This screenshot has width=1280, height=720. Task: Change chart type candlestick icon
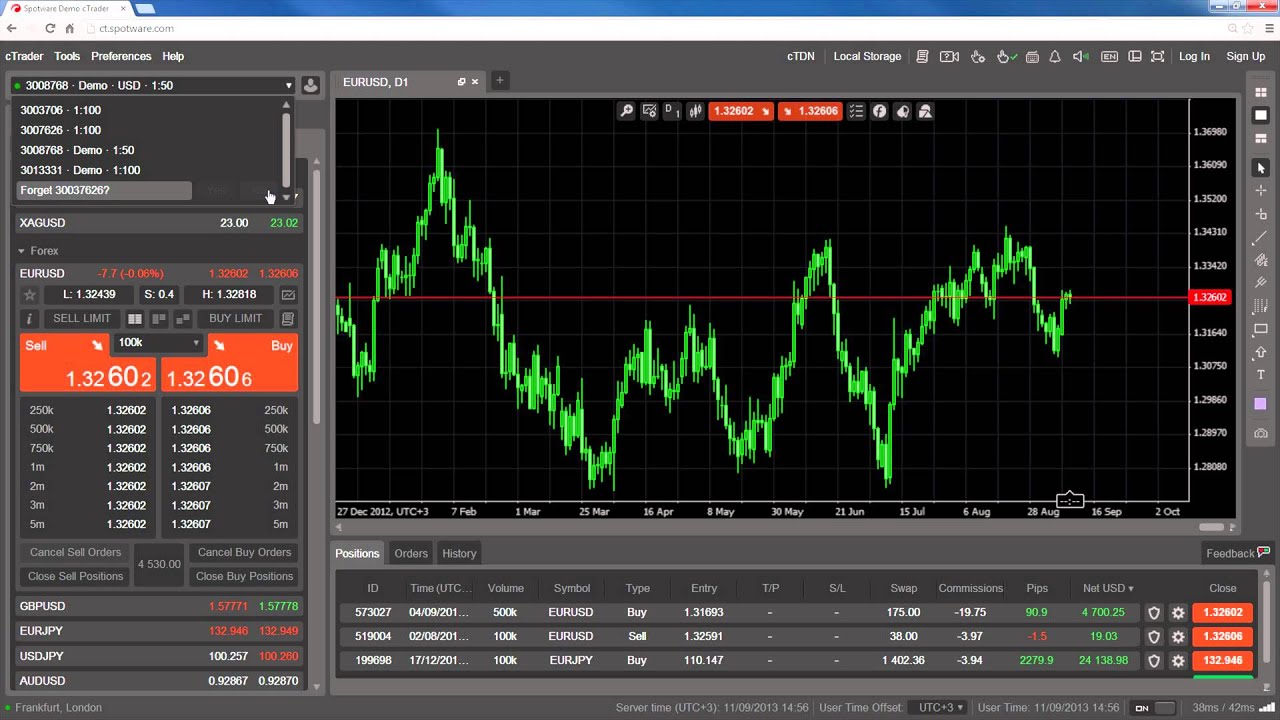695,111
